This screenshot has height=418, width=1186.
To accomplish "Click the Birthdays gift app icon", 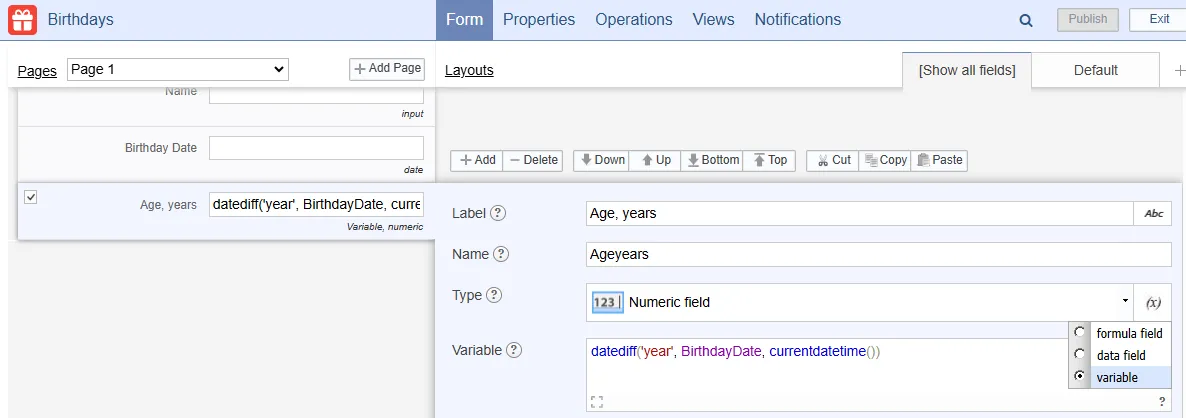I will 23,20.
